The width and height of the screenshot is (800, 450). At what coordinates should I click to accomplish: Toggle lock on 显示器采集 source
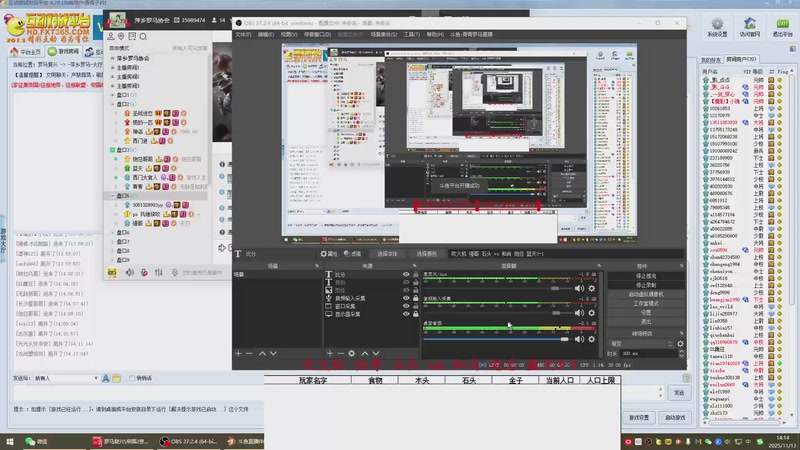pos(416,314)
